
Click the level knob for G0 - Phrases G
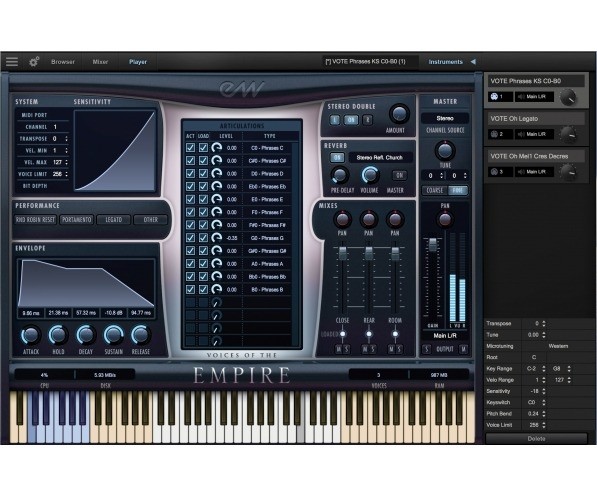pyautogui.click(x=217, y=238)
